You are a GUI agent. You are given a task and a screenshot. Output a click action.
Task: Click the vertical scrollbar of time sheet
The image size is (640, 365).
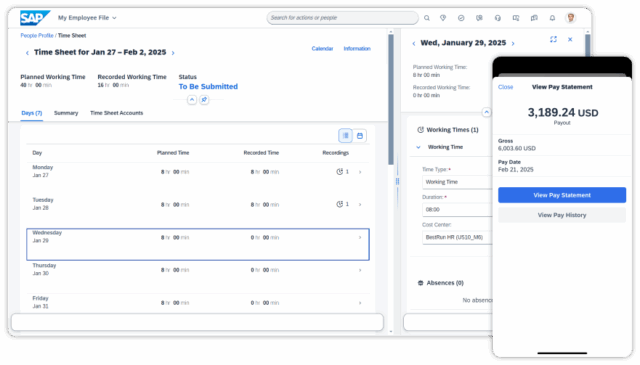[391, 100]
